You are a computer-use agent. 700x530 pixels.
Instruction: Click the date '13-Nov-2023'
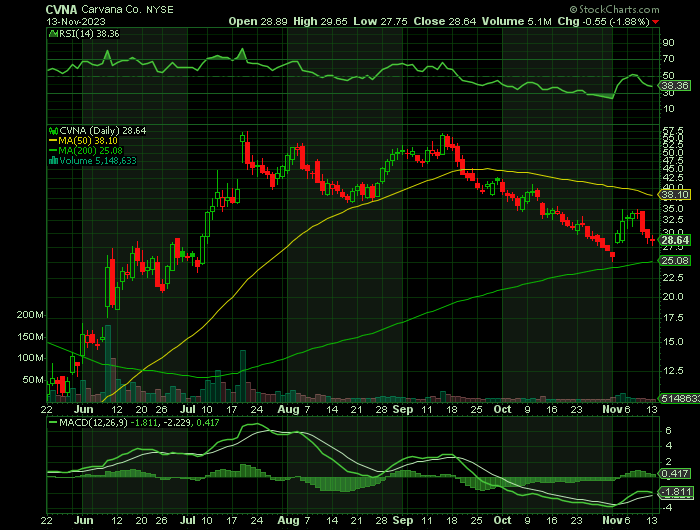76,21
